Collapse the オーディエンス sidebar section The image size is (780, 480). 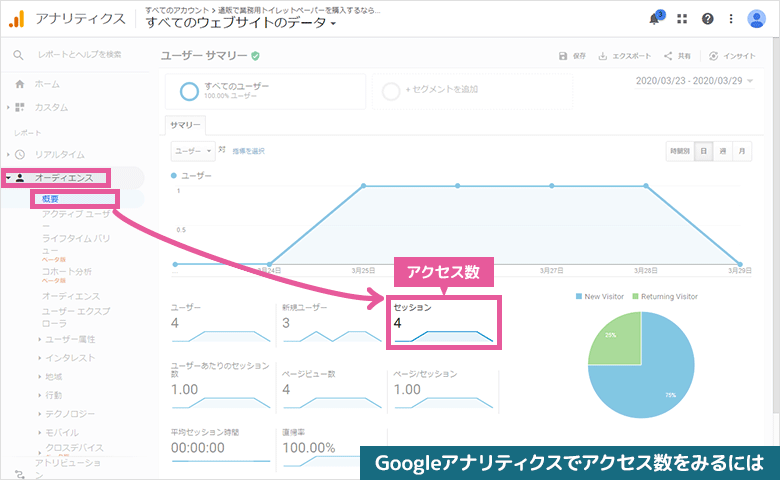(8, 178)
